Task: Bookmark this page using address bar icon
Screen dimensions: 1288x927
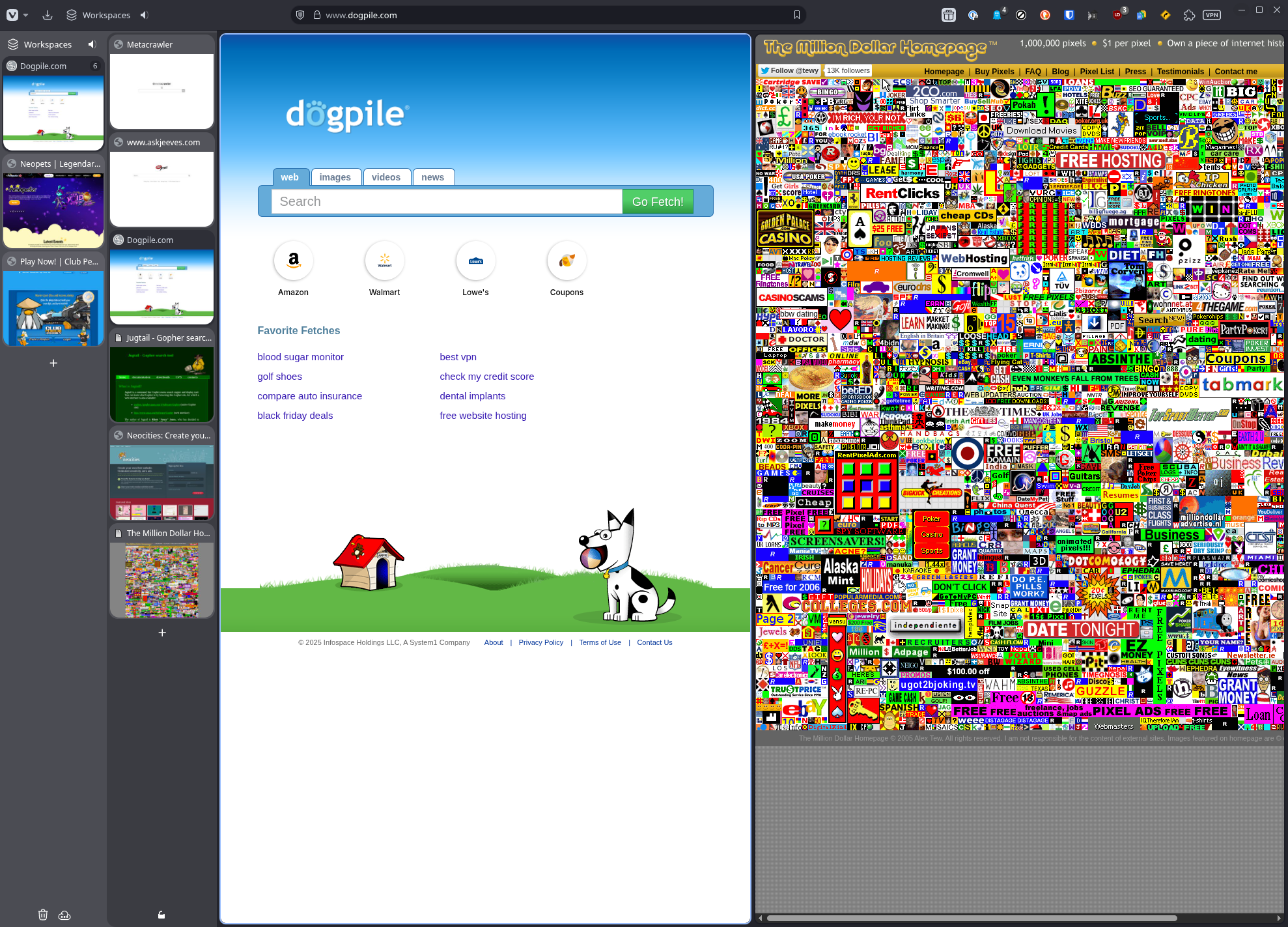Action: coord(796,15)
